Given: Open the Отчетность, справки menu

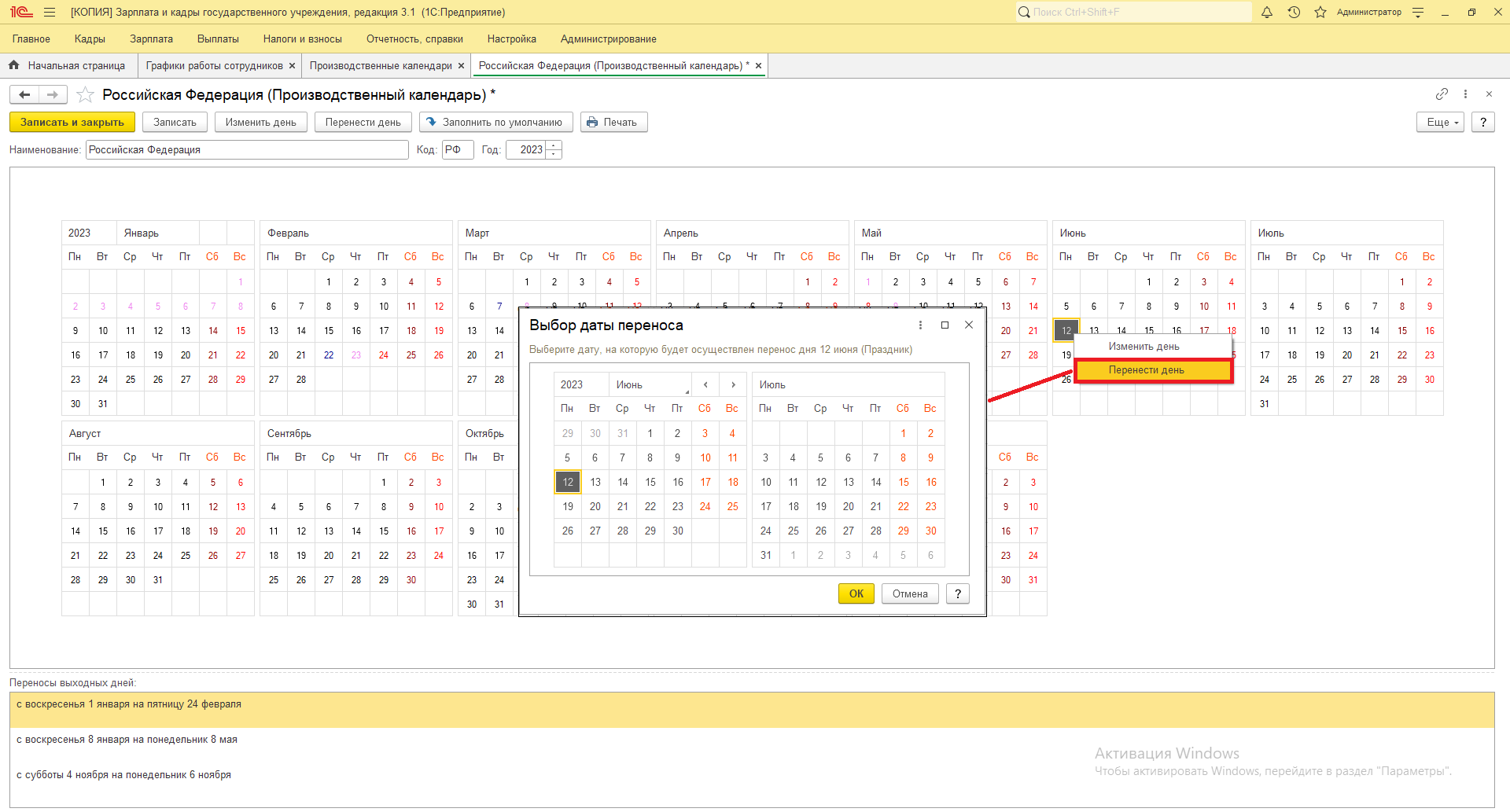Looking at the screenshot, I should click(x=414, y=39).
